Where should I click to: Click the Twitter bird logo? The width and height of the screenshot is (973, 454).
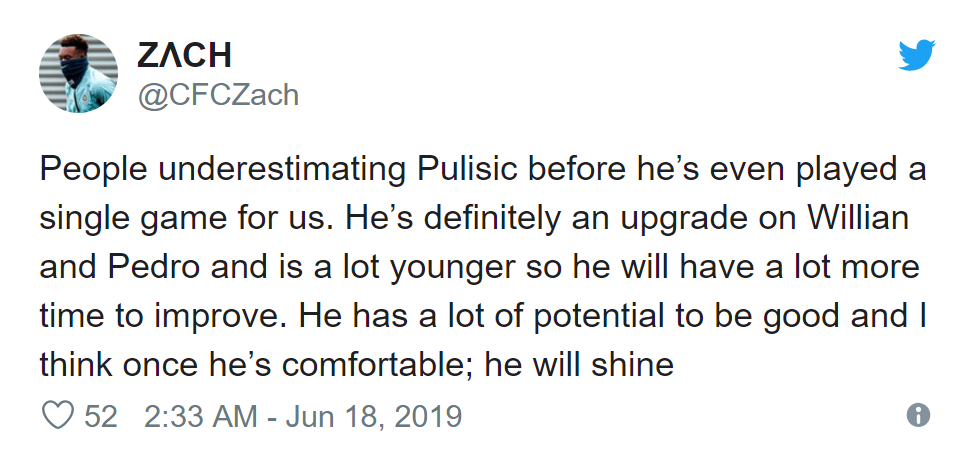point(914,55)
